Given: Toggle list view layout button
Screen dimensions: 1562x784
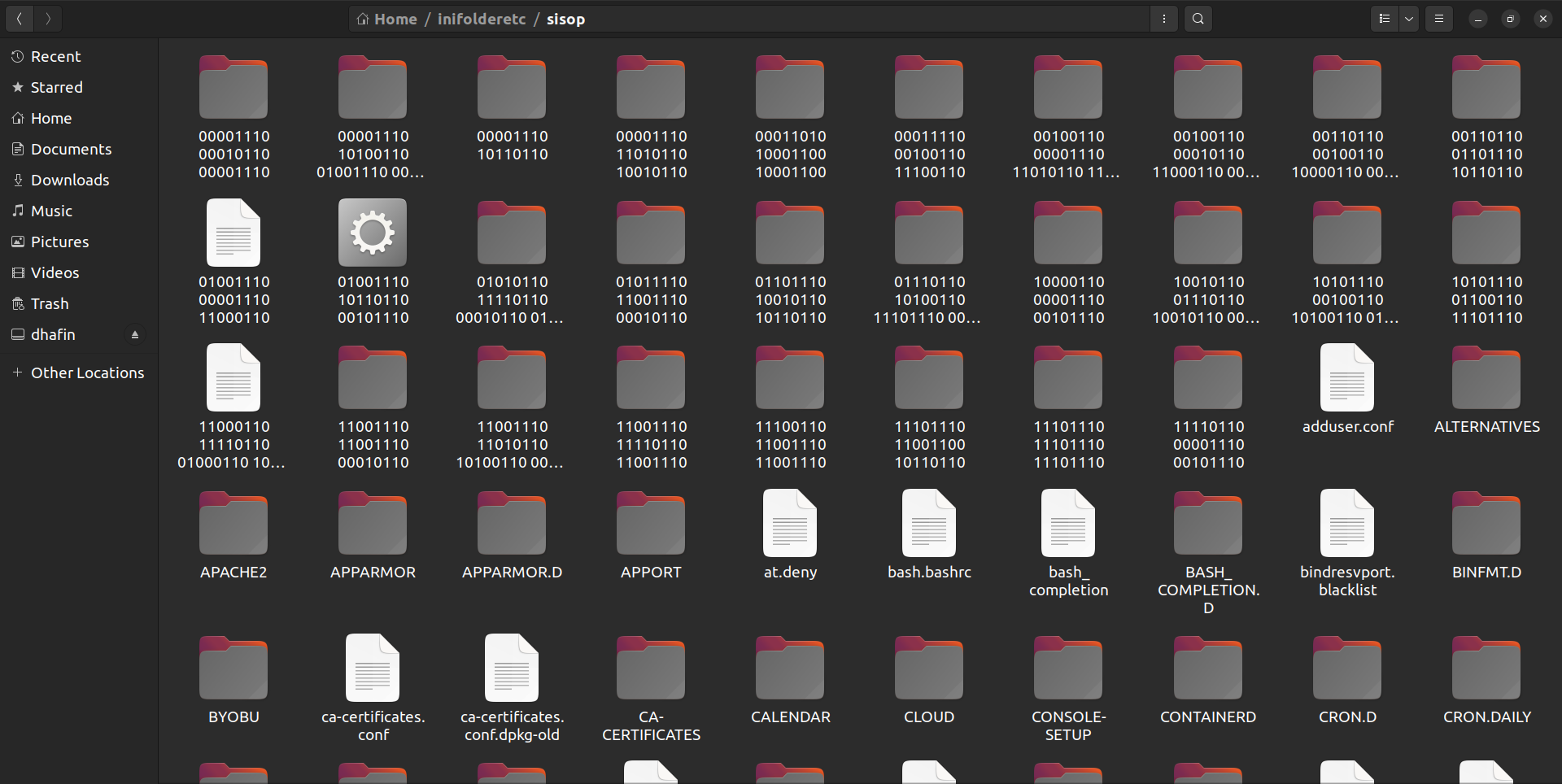Looking at the screenshot, I should coord(1385,19).
